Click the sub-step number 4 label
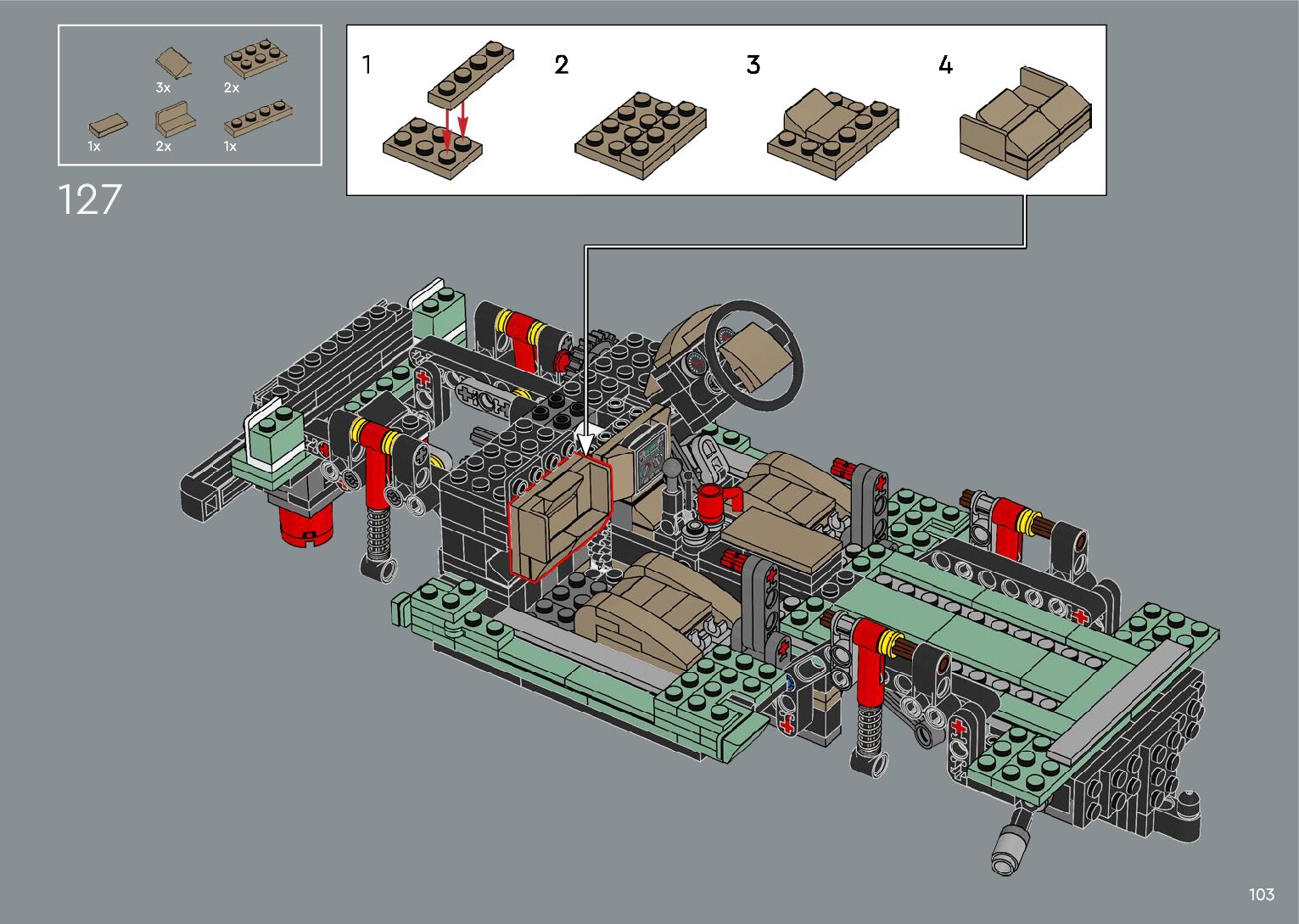1299x924 pixels. (945, 65)
